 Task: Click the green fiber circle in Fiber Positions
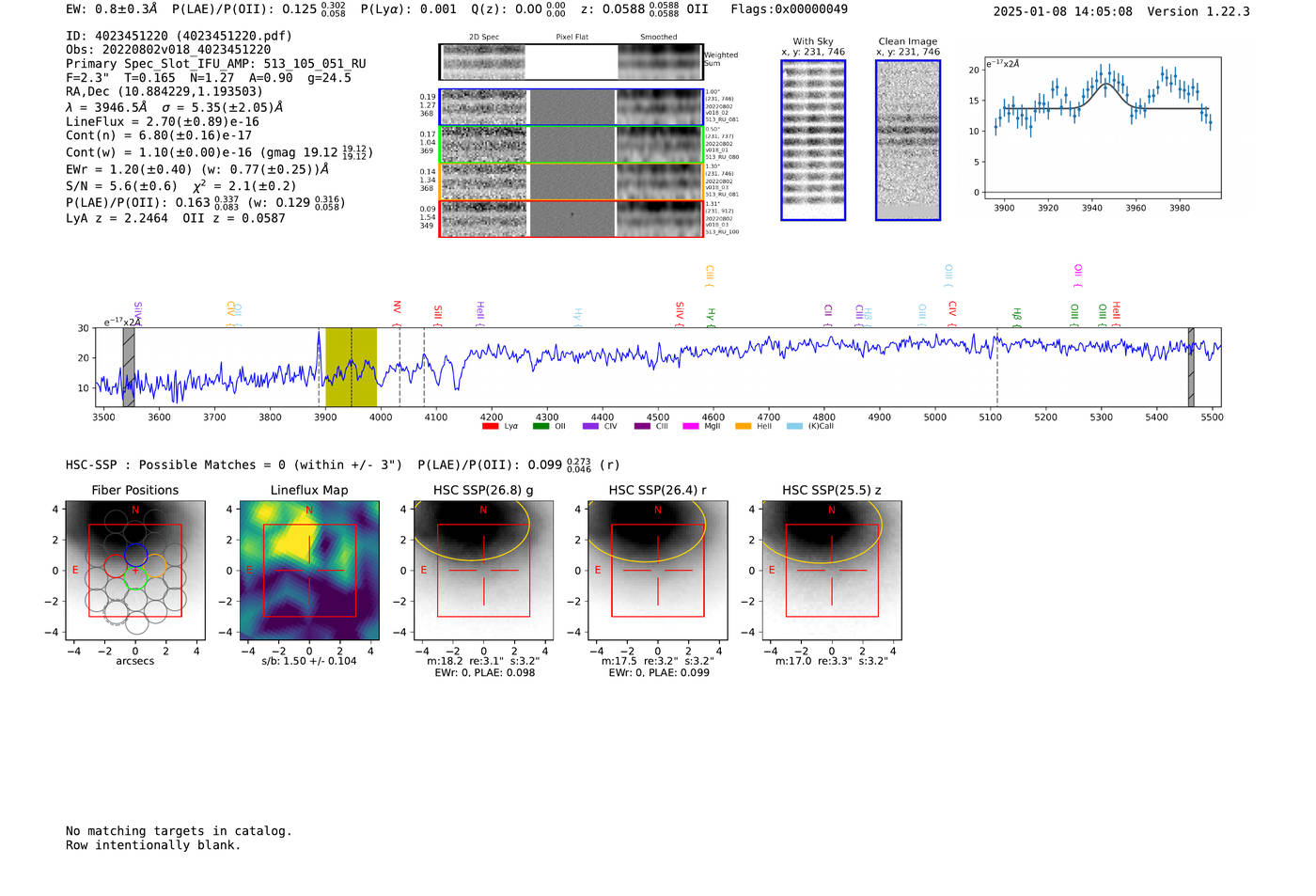135,577
